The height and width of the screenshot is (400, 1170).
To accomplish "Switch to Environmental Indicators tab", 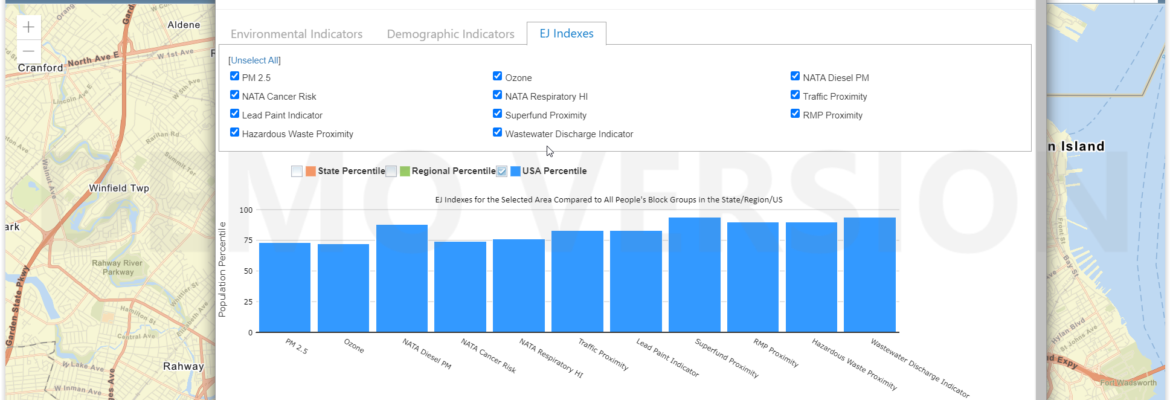I will click(296, 34).
